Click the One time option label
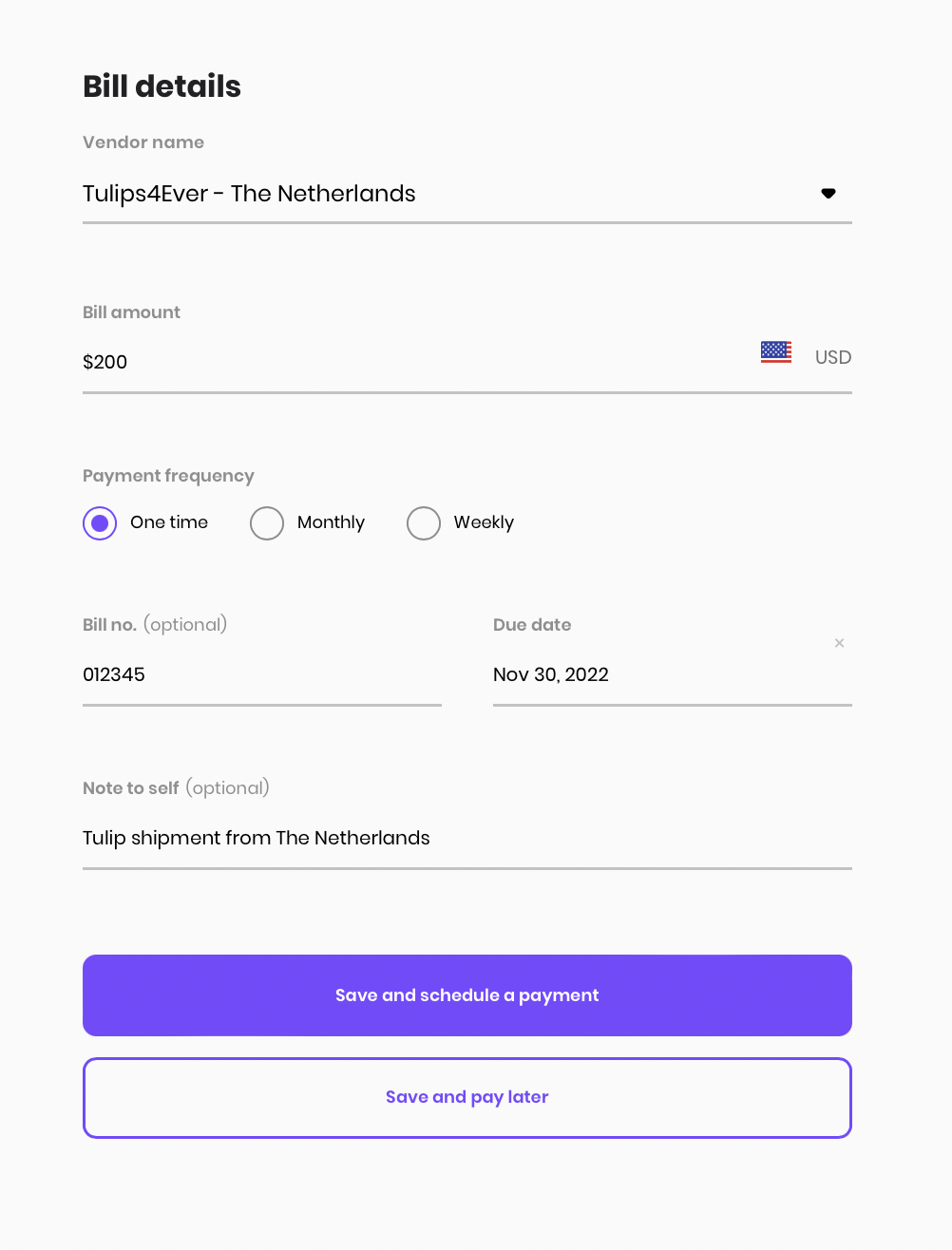The height and width of the screenshot is (1250, 952). pyautogui.click(x=169, y=522)
